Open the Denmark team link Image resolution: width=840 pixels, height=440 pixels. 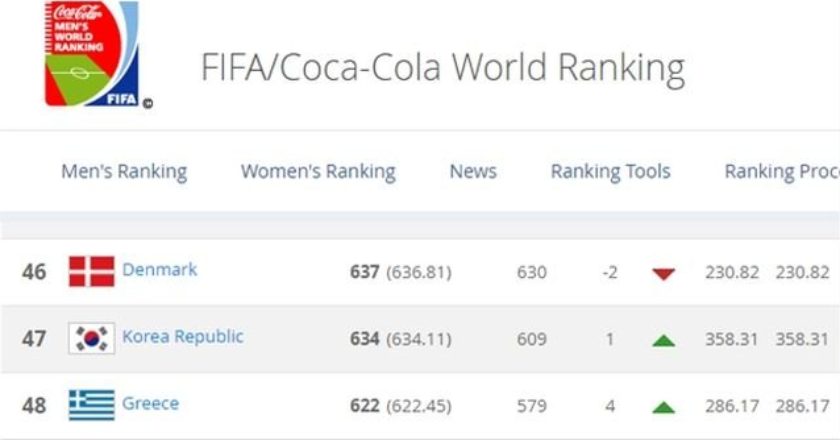tap(160, 269)
